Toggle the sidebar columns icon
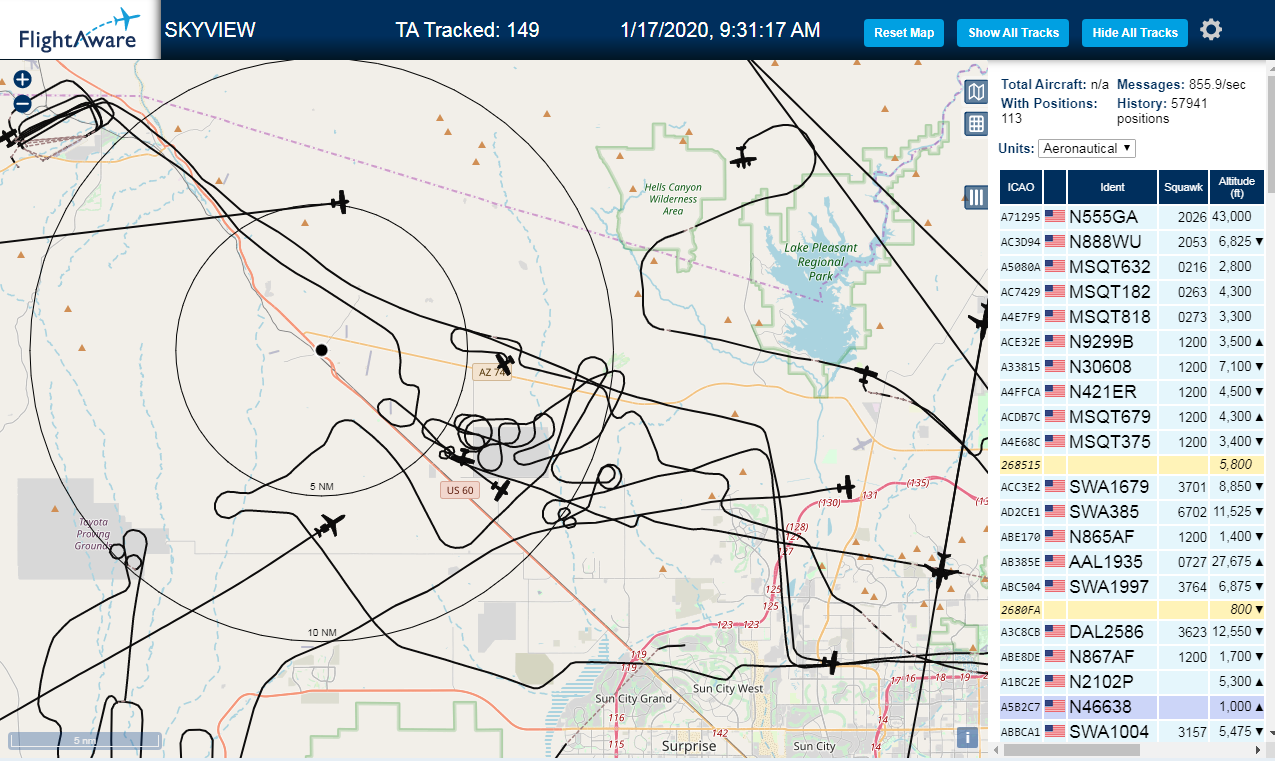The height and width of the screenshot is (761, 1275). coord(976,197)
